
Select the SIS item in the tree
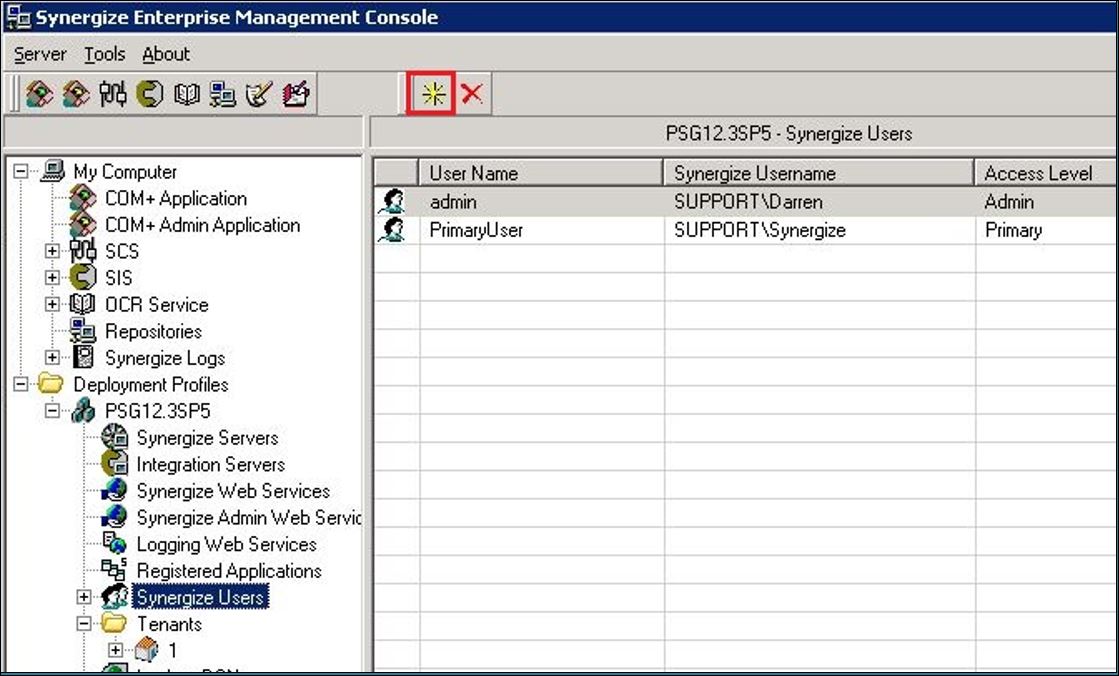(x=118, y=278)
